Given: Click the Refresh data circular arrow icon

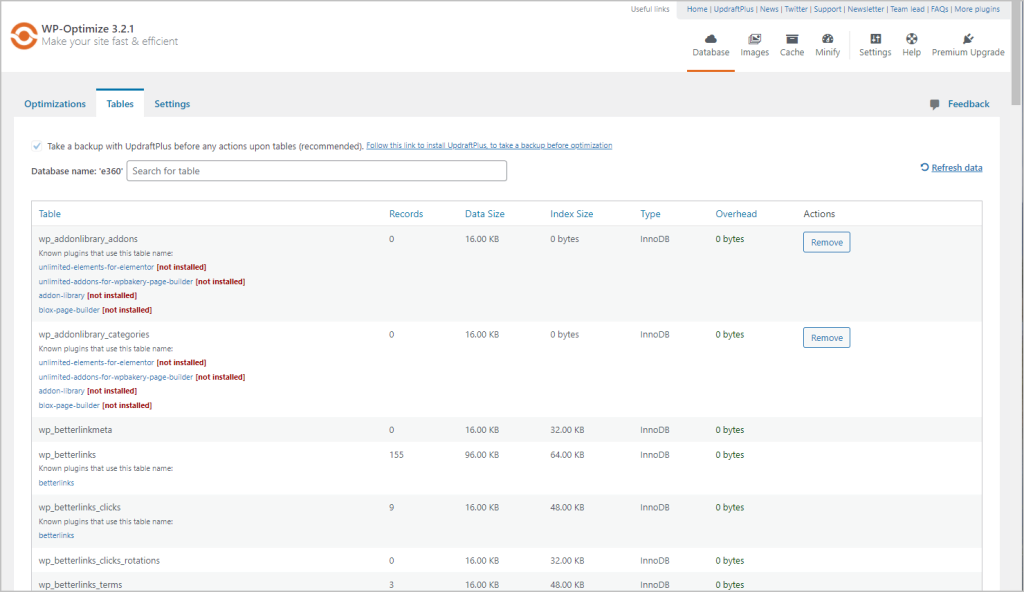Looking at the screenshot, I should point(923,167).
